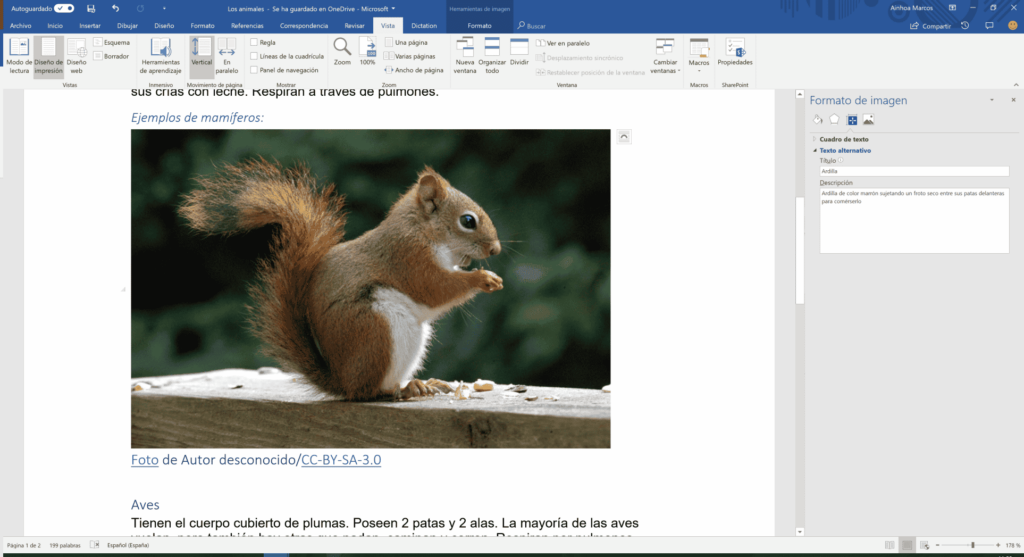Select the squirrel image
This screenshot has width=1024, height=557.
click(x=370, y=288)
